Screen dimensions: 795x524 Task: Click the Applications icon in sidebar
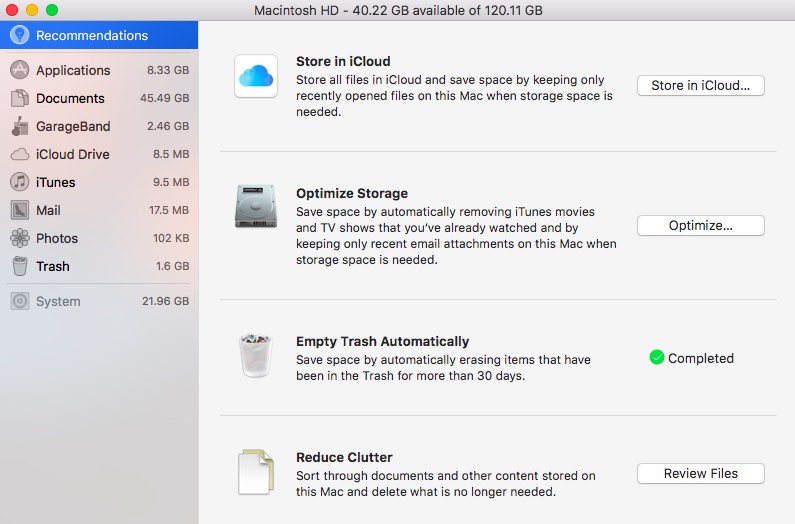19,70
